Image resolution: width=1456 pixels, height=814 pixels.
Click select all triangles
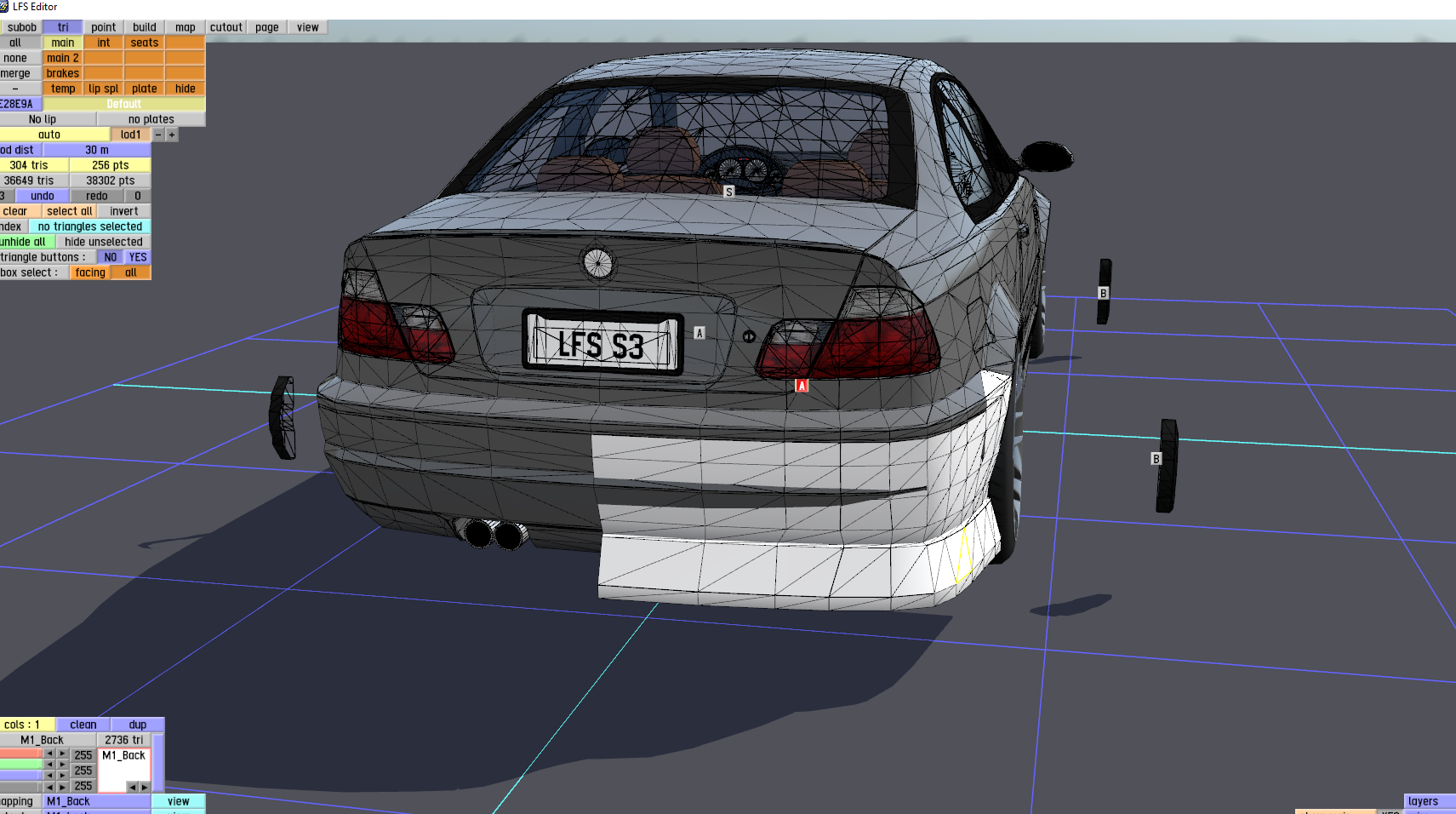(70, 211)
